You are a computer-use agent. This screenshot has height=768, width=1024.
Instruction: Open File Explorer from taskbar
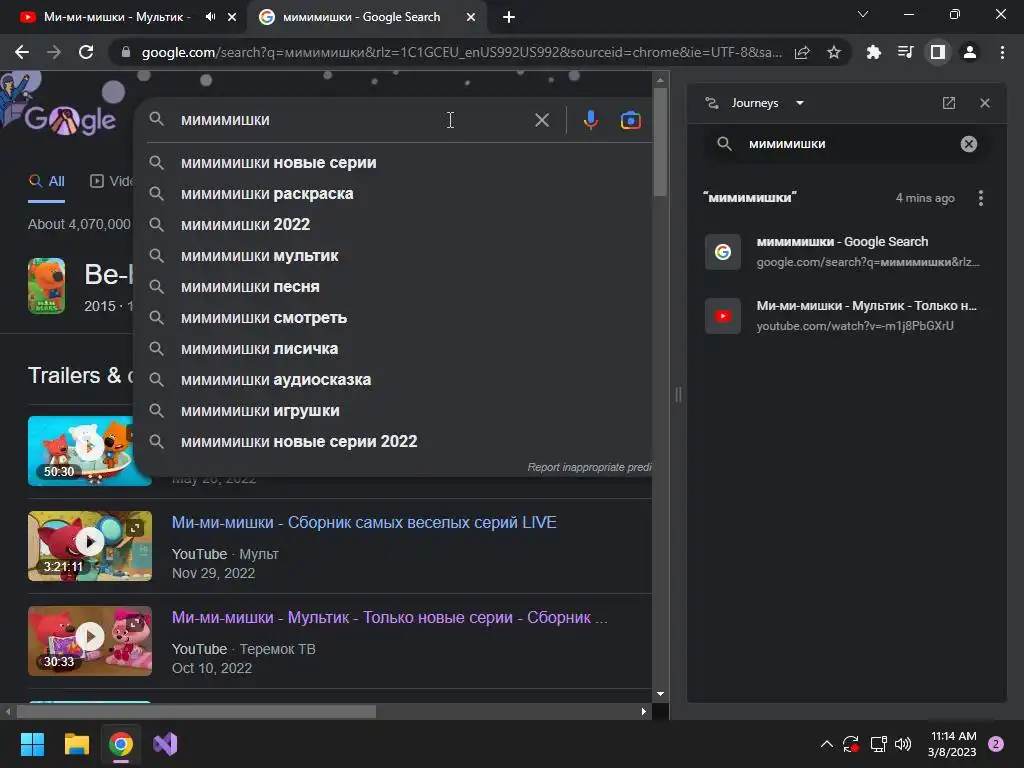(76, 744)
